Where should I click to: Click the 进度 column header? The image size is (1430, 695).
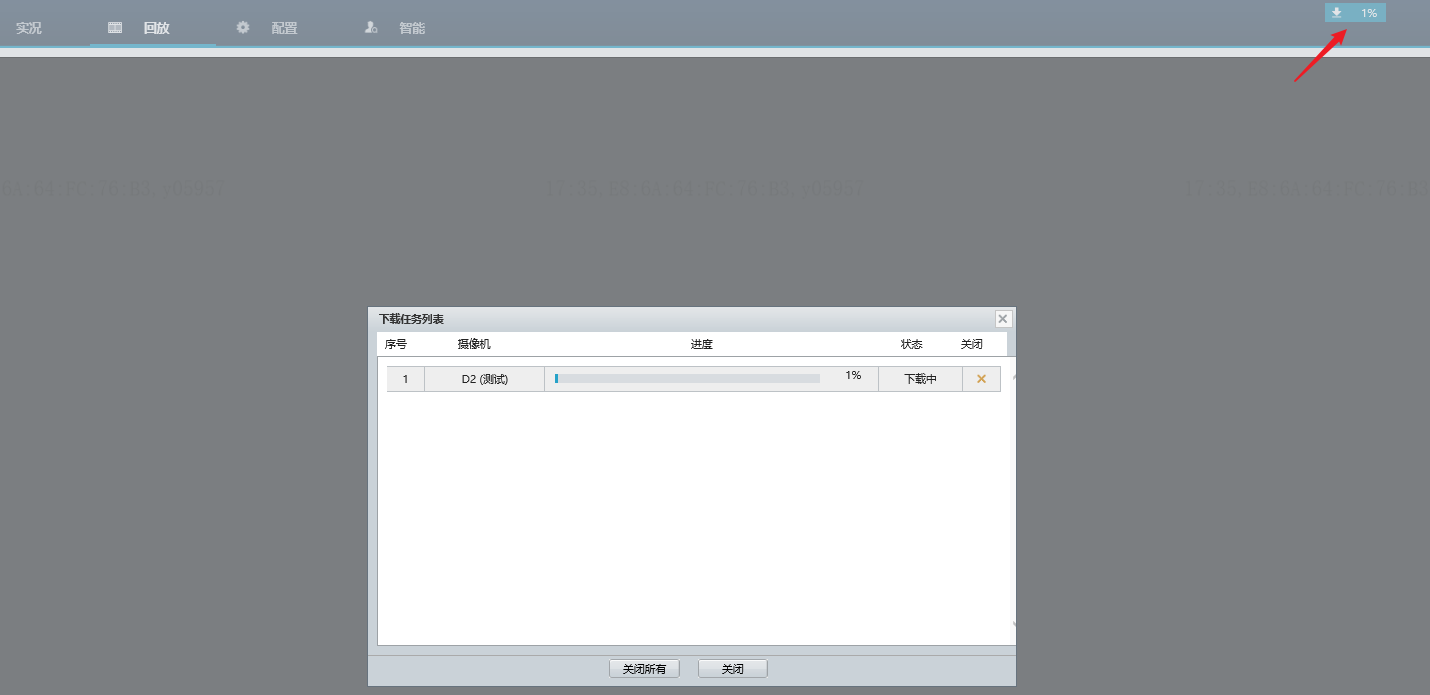701,344
